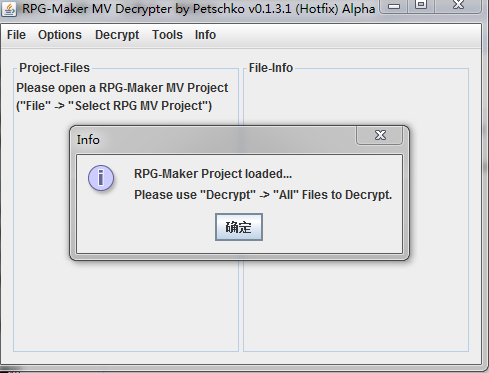Open the Decrypt menu
The width and height of the screenshot is (489, 373).
[x=117, y=35]
